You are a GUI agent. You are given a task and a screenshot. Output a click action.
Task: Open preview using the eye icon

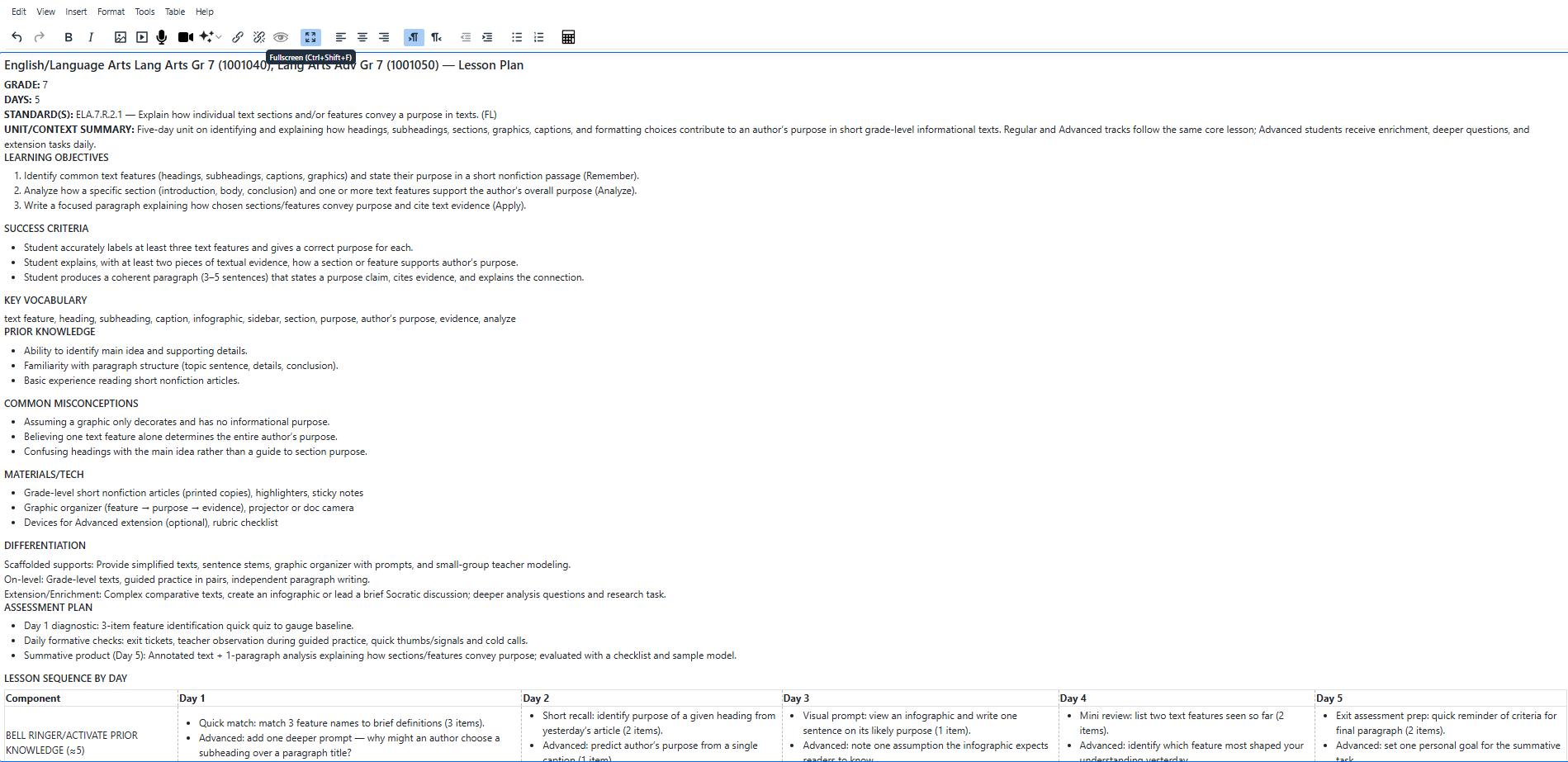click(x=281, y=37)
